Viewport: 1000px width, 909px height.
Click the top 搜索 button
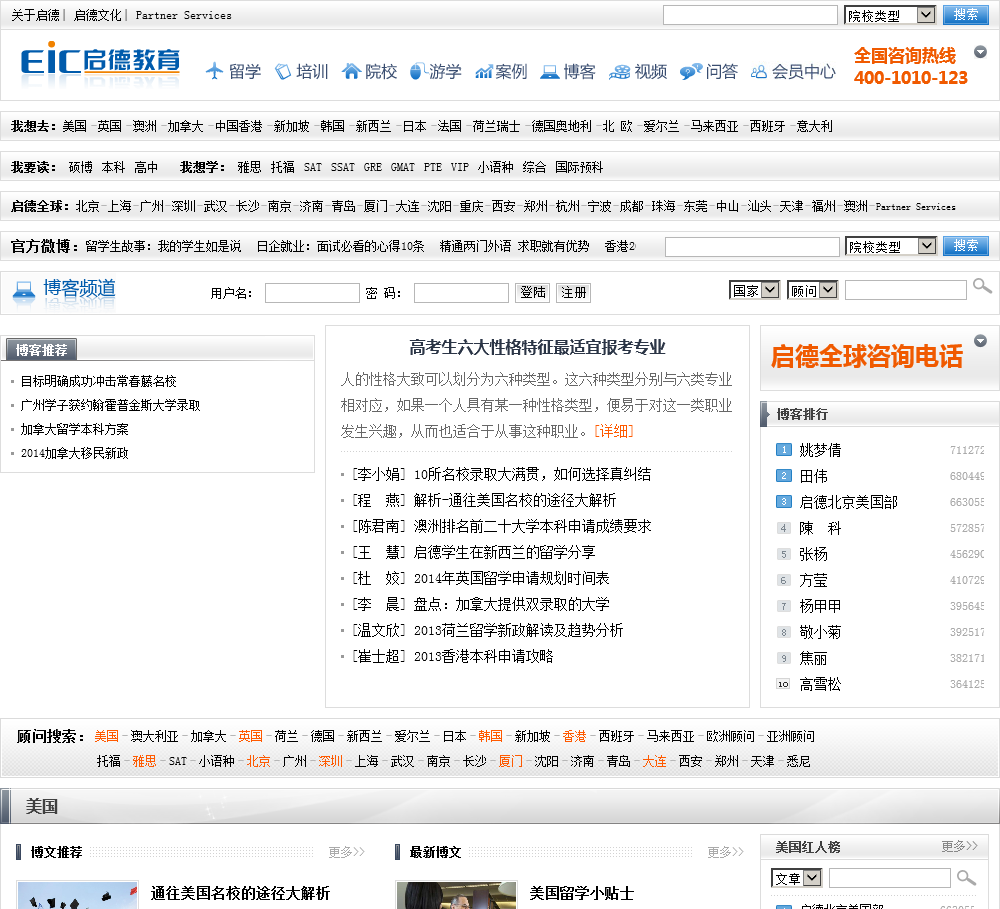[966, 15]
